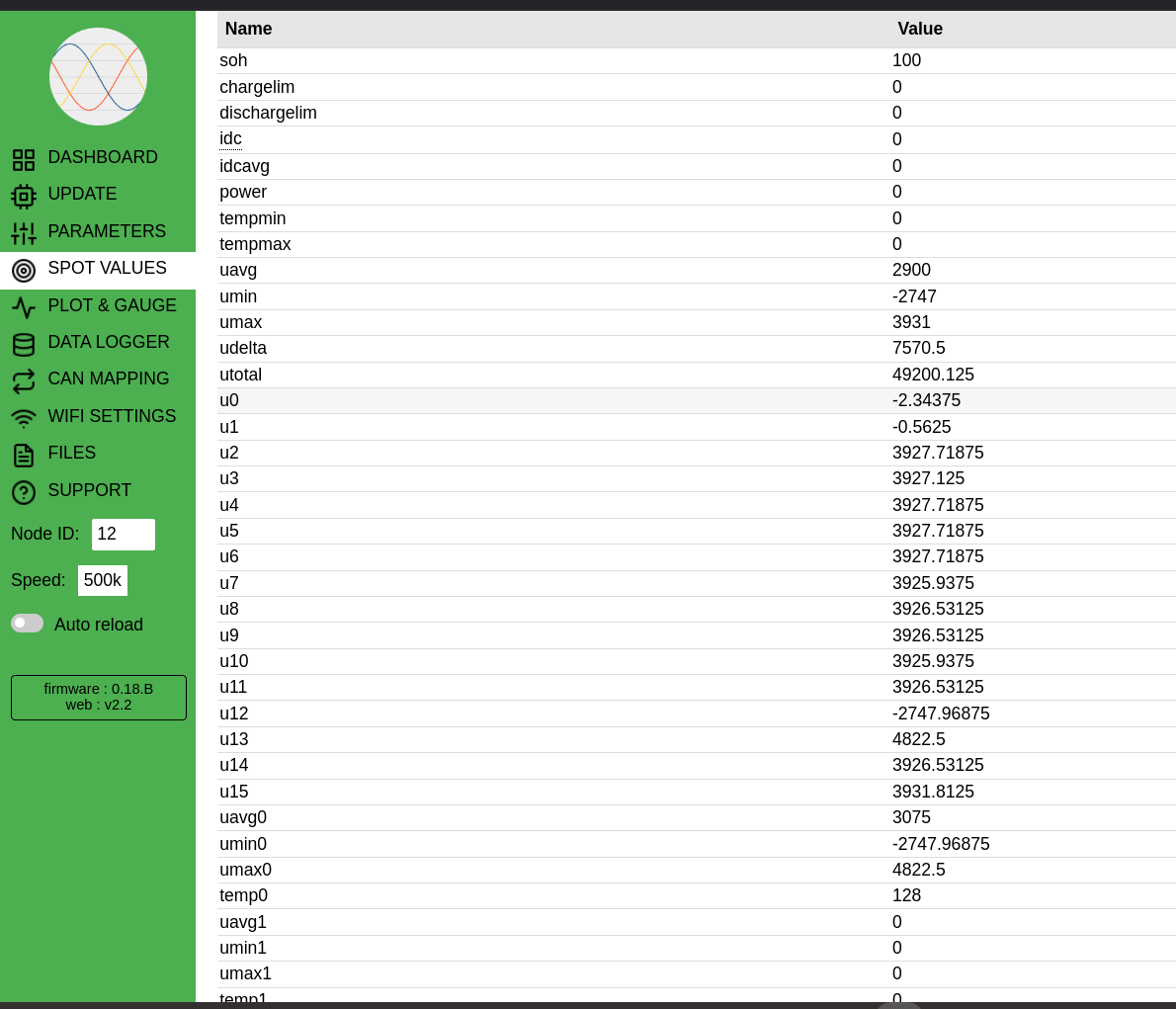Click the Name column header

(x=248, y=29)
